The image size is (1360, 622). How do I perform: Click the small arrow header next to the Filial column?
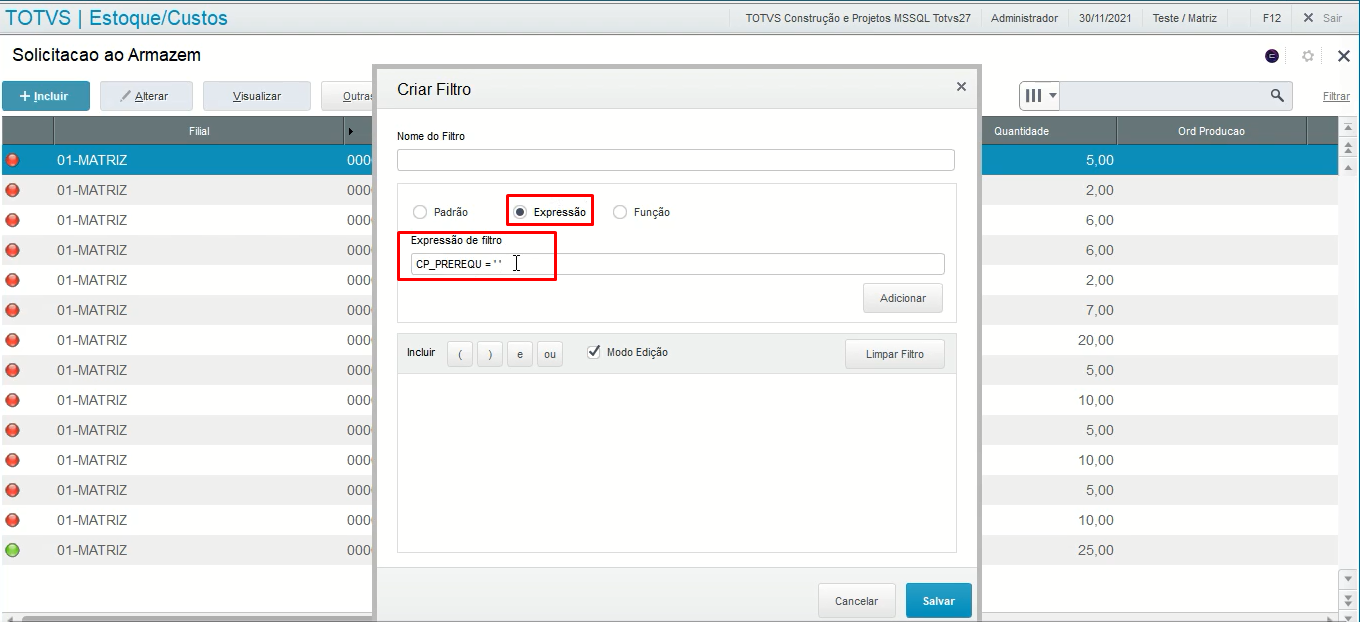click(351, 131)
